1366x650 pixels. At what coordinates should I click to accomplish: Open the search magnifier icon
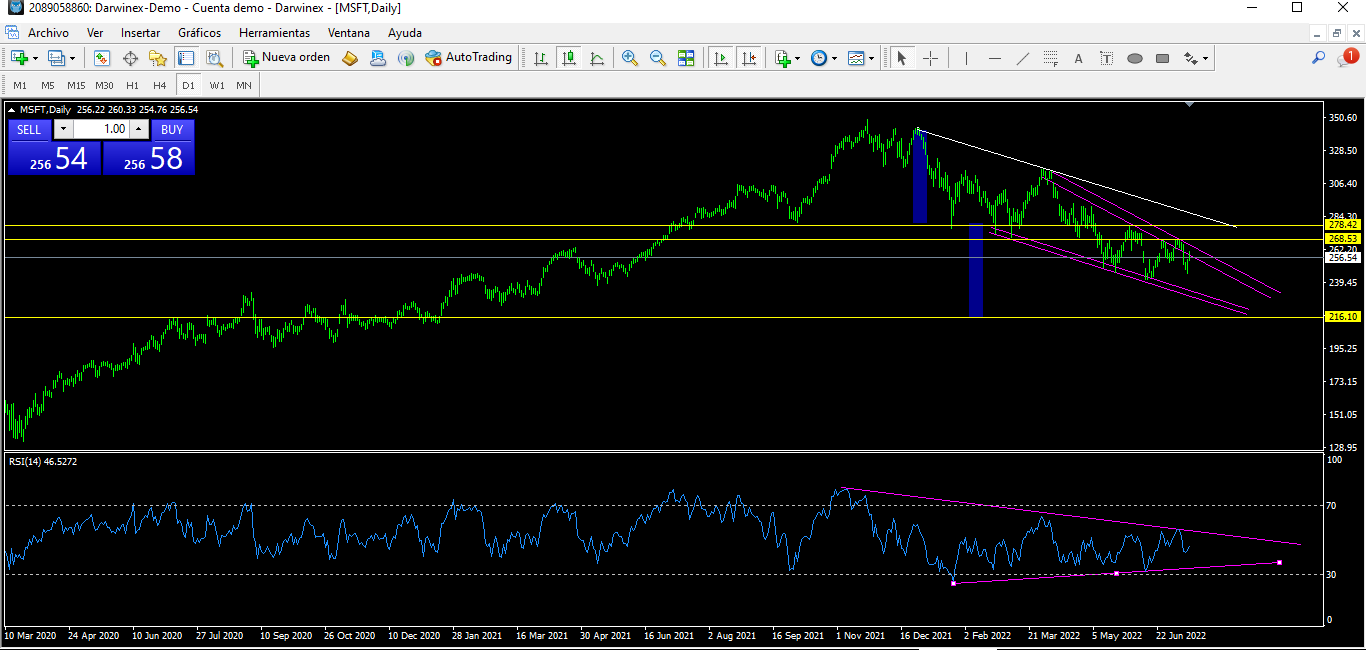tap(1319, 58)
